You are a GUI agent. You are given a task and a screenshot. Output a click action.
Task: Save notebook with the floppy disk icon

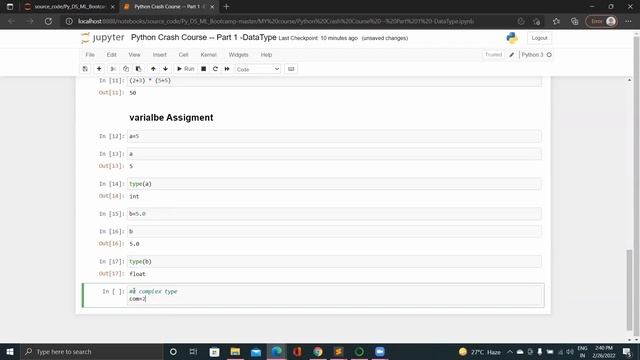coord(85,69)
